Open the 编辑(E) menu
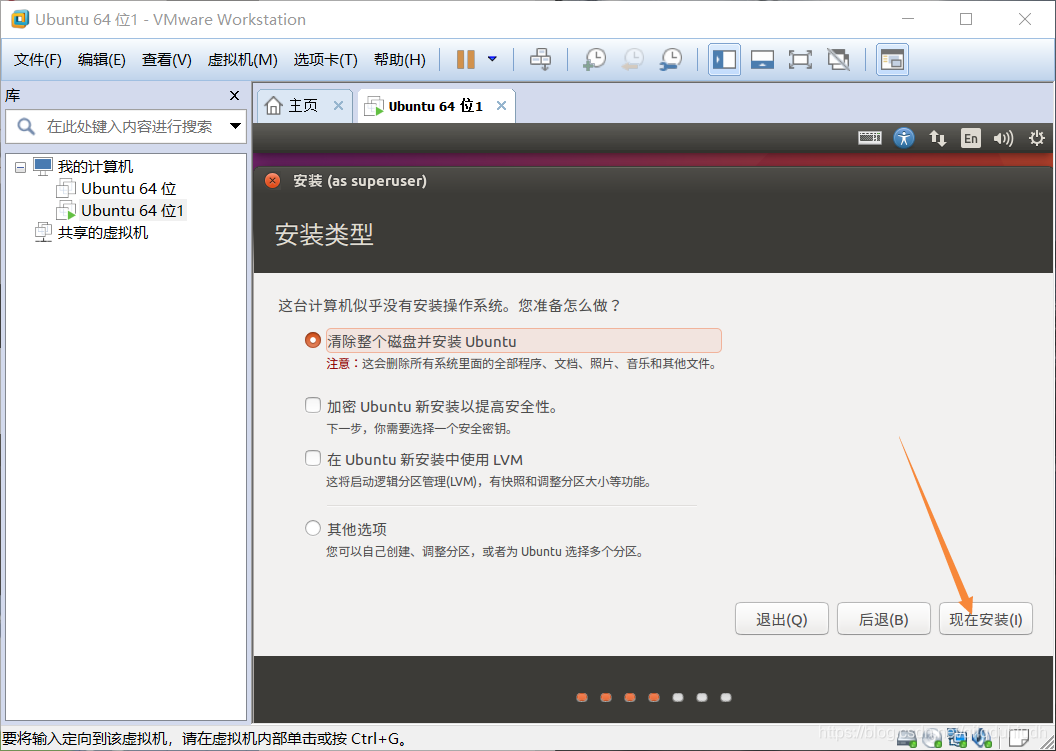1056x751 pixels. 102,60
